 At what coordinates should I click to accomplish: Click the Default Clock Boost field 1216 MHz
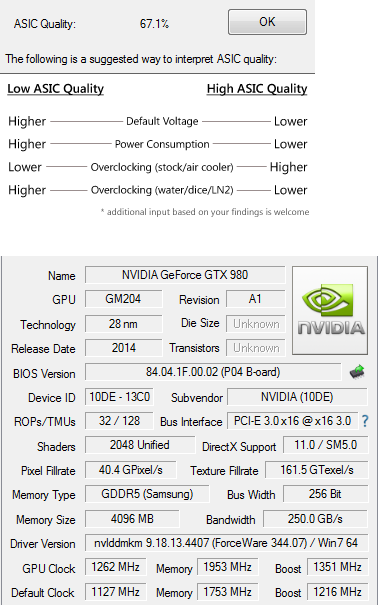coord(338,591)
